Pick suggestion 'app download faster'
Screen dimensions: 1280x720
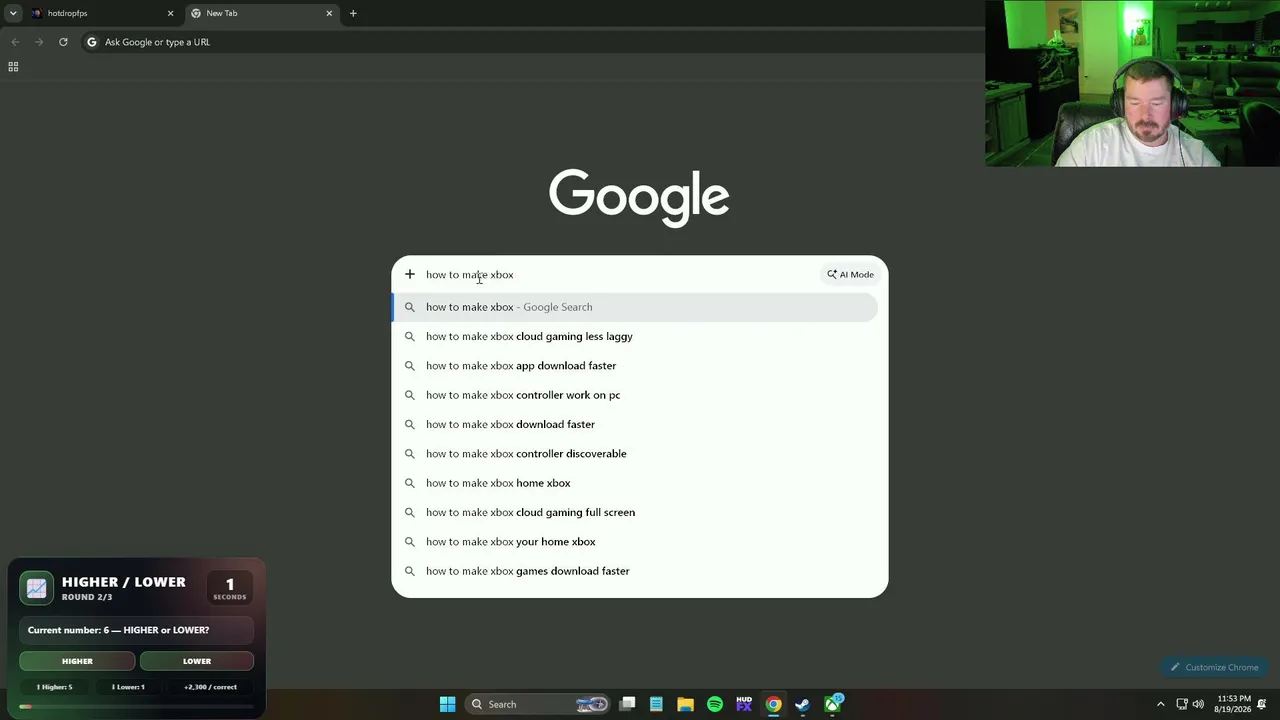click(x=635, y=366)
